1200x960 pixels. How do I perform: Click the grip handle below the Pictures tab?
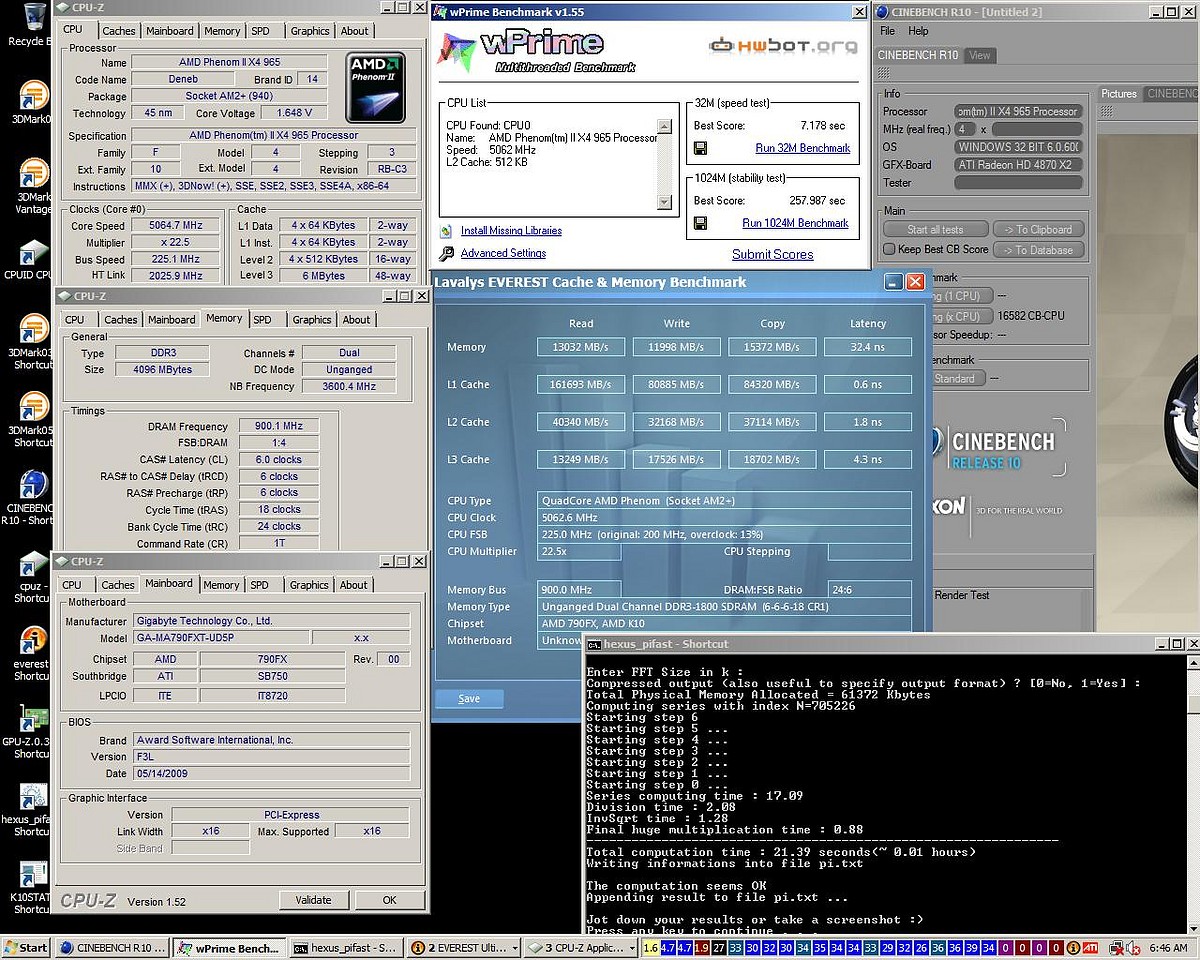(x=1107, y=111)
